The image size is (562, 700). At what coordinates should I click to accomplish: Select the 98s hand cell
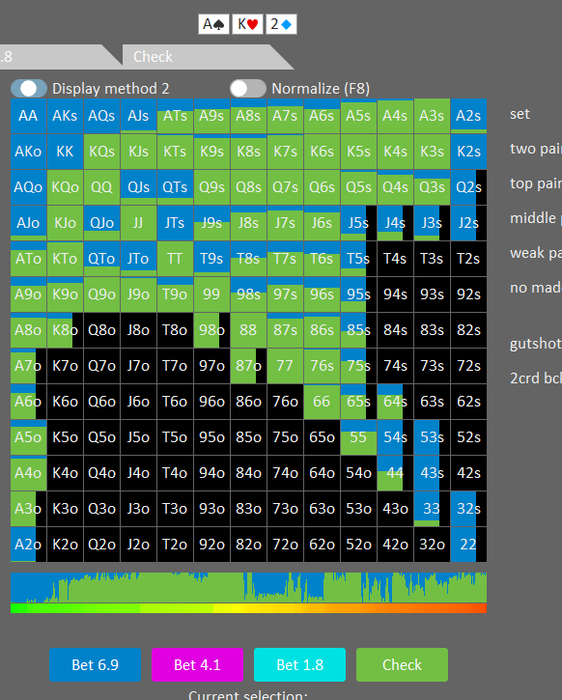[x=248, y=294]
